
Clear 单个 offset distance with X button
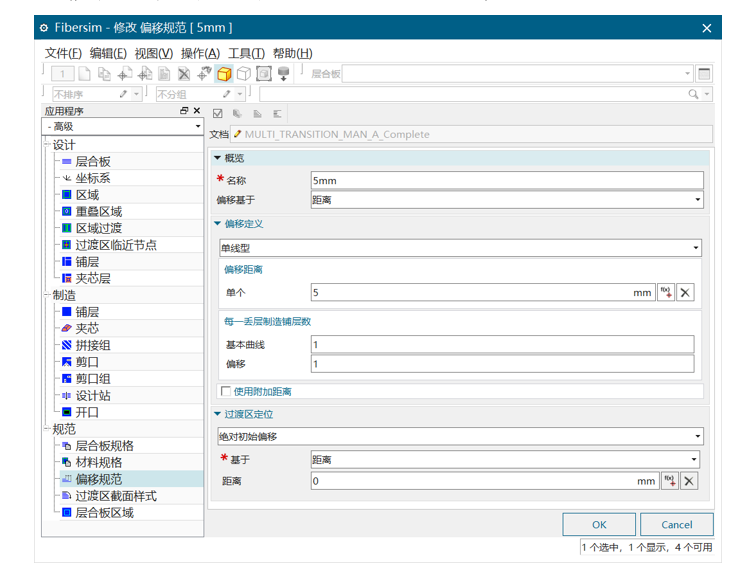(686, 293)
